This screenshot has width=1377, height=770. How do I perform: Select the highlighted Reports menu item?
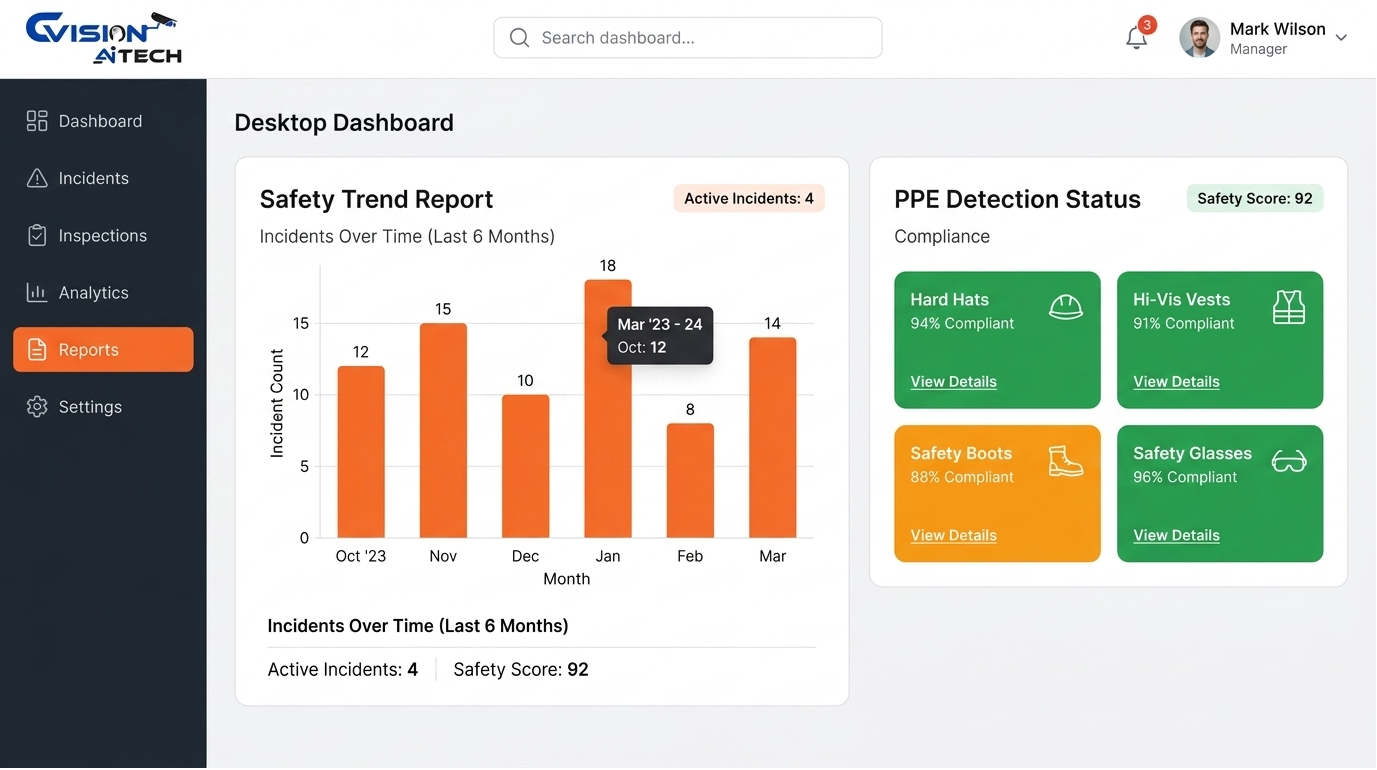pyautogui.click(x=103, y=350)
